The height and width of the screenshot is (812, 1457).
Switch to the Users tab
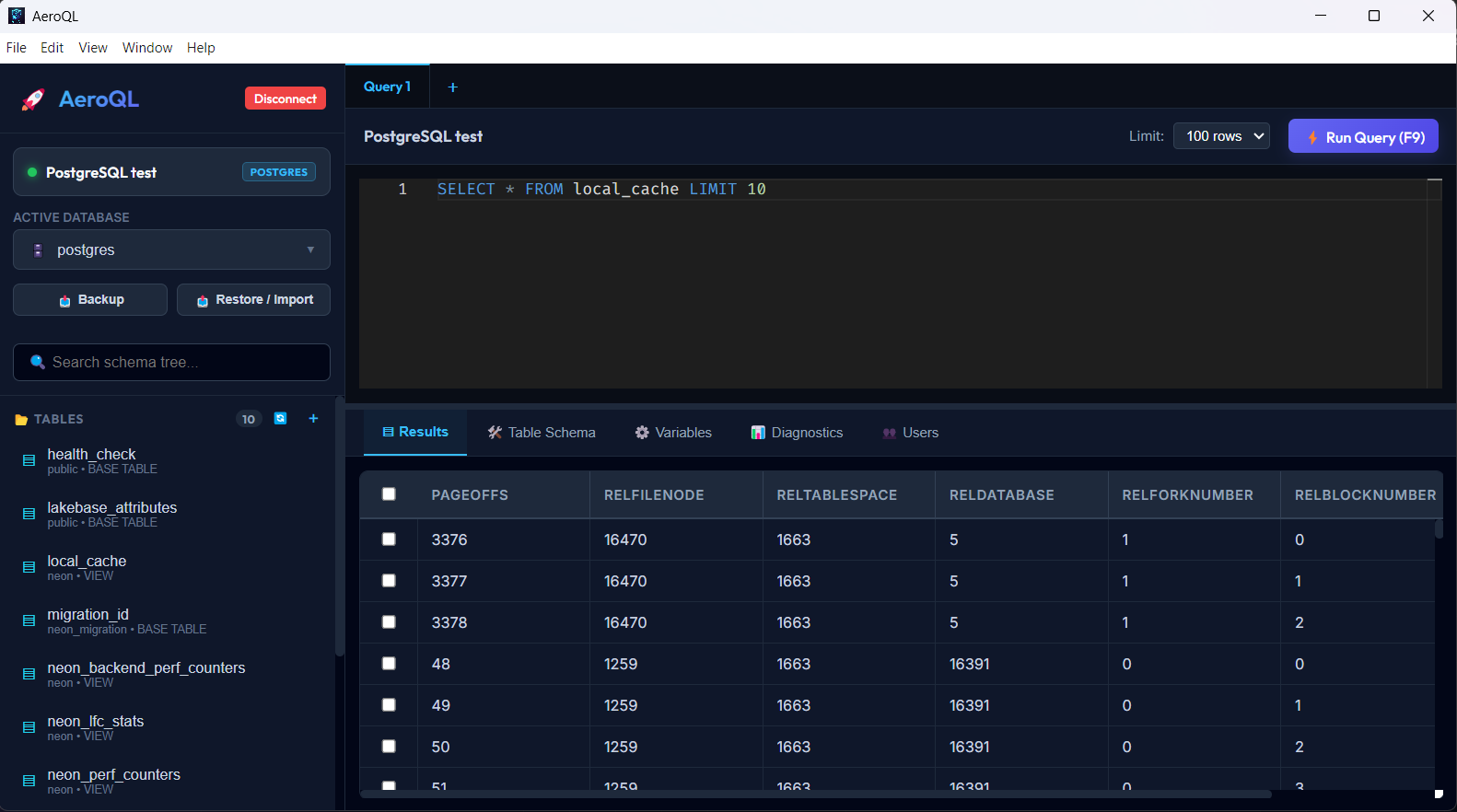(x=910, y=433)
